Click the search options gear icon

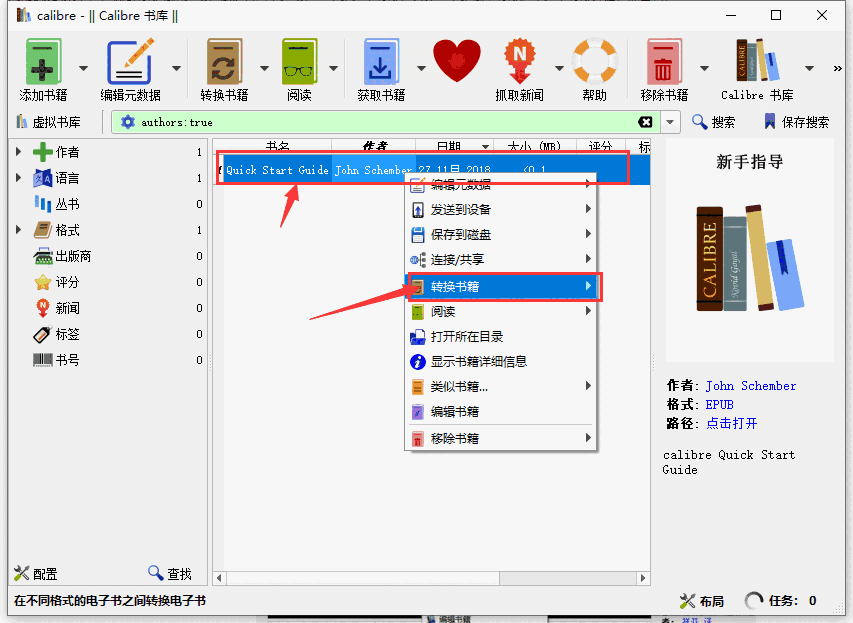point(127,122)
